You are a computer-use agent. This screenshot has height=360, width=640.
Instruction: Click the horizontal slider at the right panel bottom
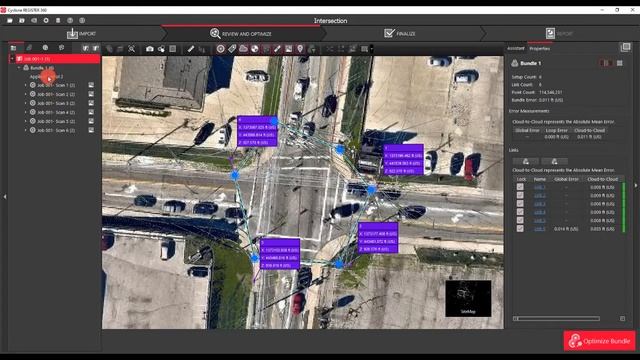556,318
